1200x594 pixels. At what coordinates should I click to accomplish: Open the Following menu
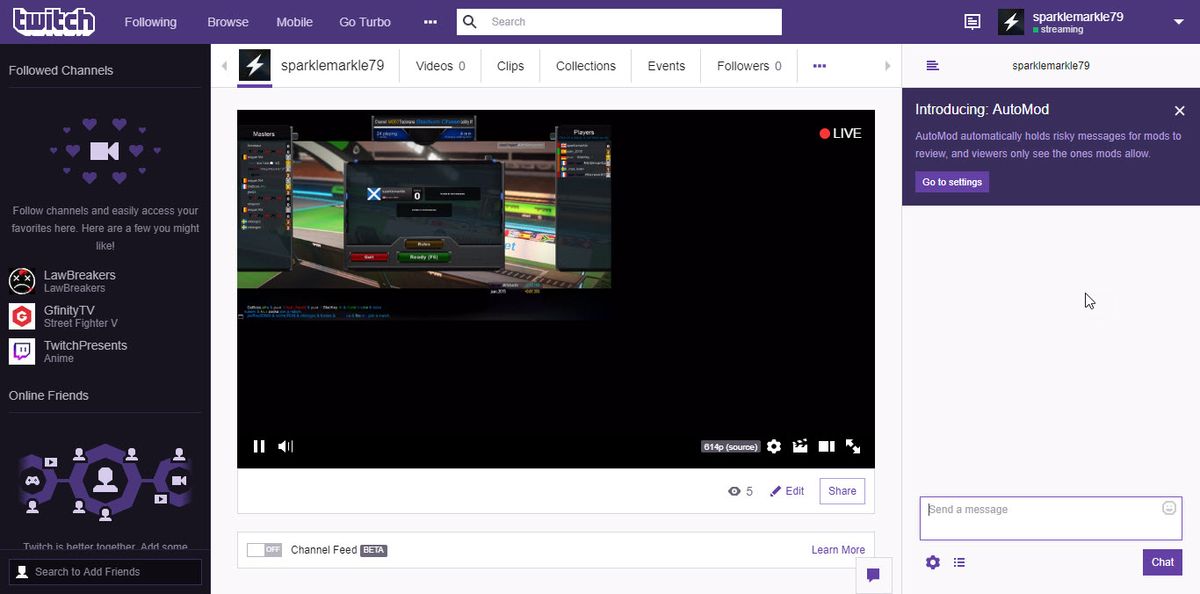point(150,22)
